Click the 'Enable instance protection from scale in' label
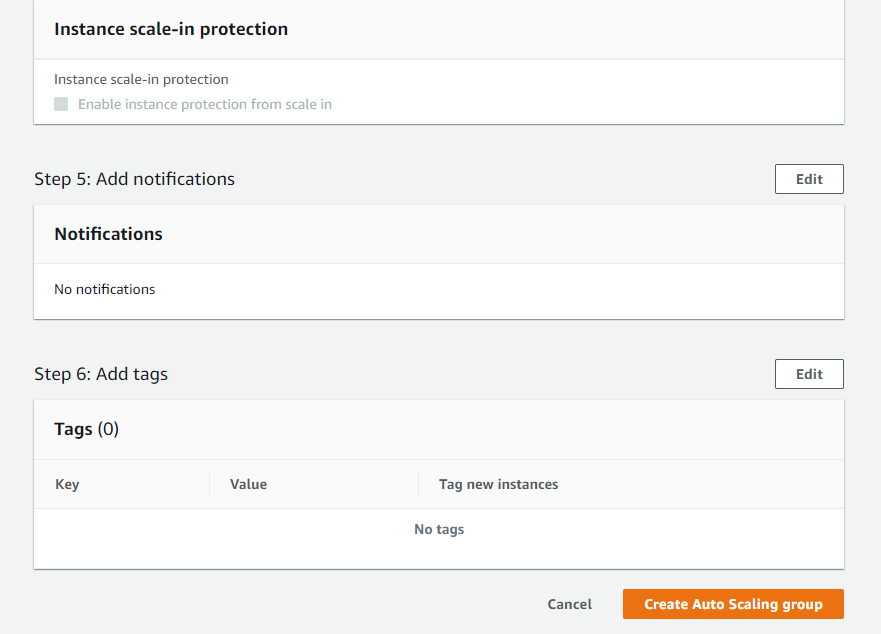 pos(204,104)
